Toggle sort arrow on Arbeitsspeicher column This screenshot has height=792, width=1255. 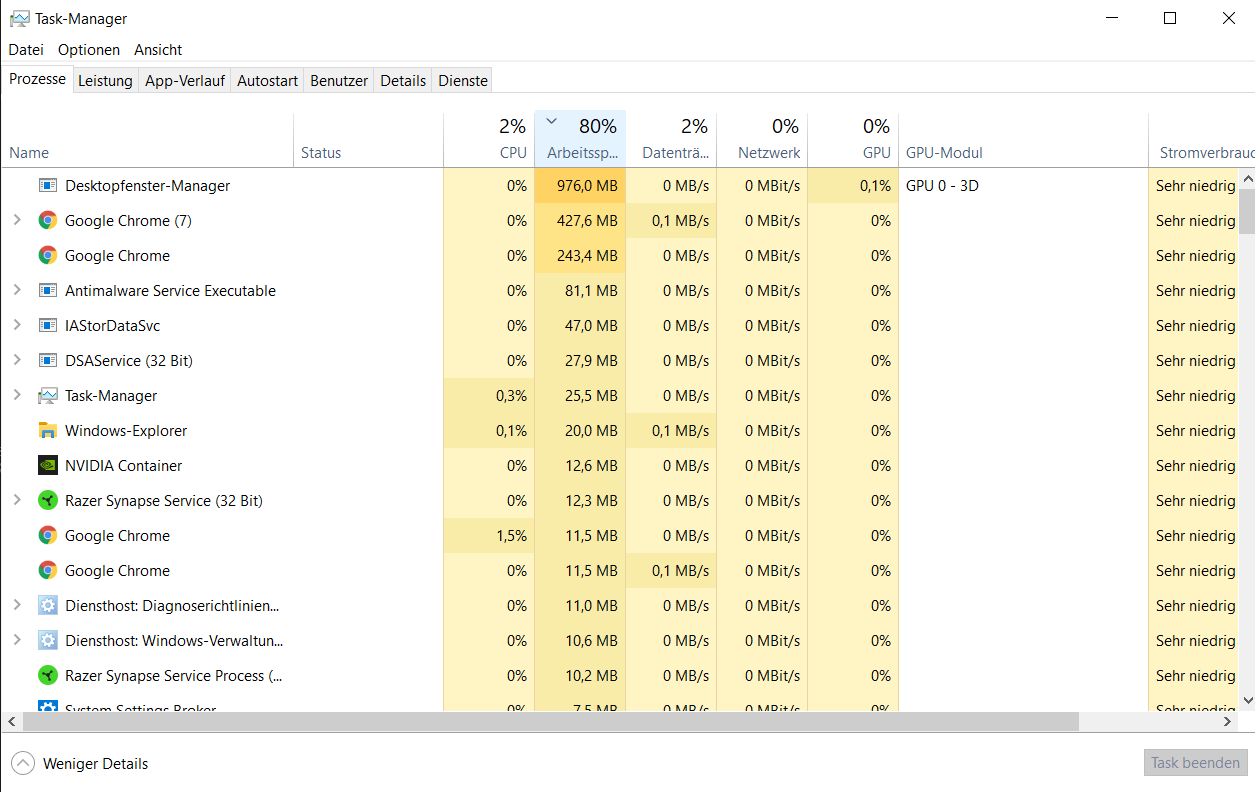[551, 121]
